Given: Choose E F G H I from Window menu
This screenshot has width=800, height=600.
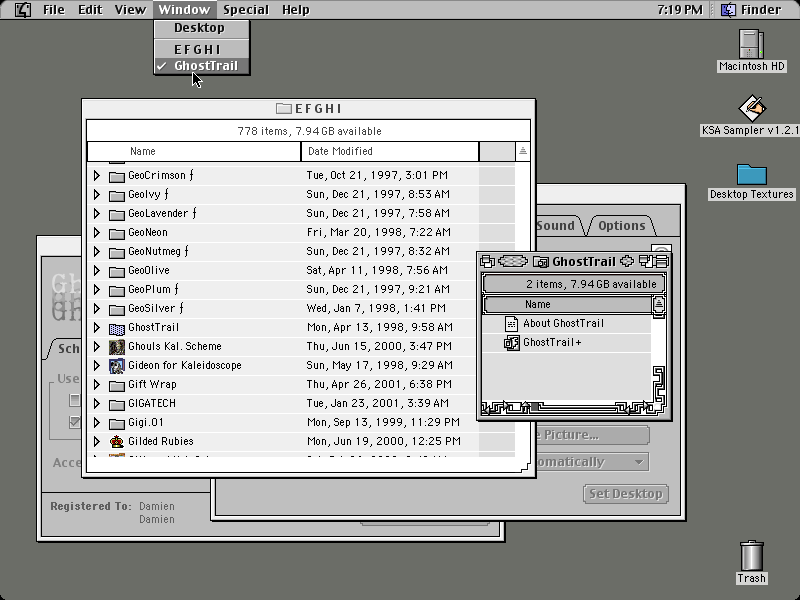Looking at the screenshot, I should (x=202, y=49).
